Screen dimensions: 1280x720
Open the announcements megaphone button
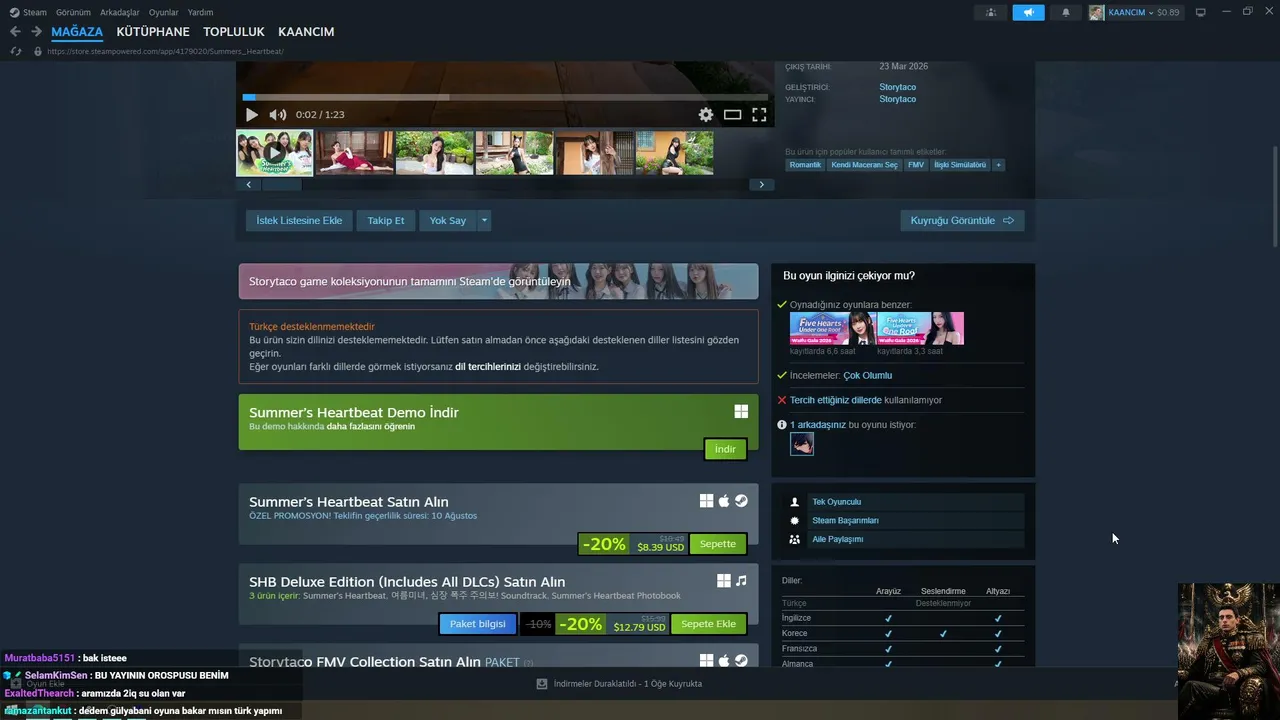pyautogui.click(x=1028, y=12)
